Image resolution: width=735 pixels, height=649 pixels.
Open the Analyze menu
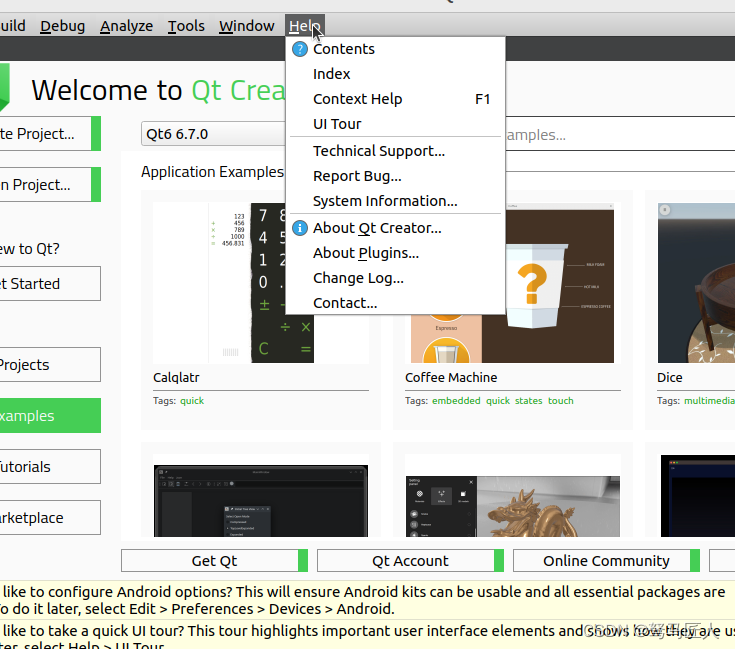[x=126, y=26]
